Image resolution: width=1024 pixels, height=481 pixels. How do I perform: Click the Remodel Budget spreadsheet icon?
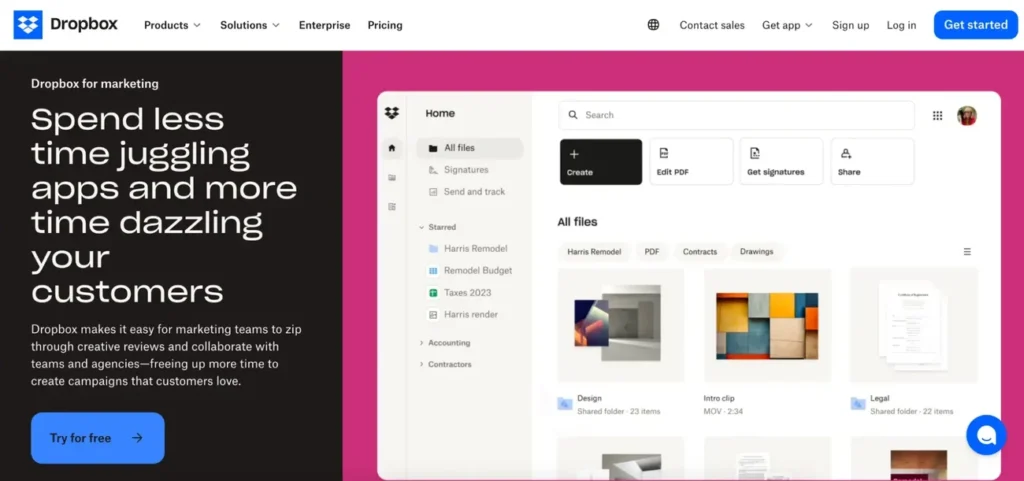click(x=433, y=271)
